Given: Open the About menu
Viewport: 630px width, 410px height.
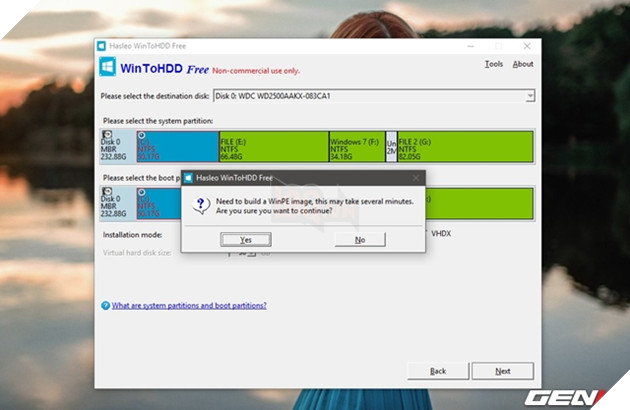Looking at the screenshot, I should click(523, 64).
